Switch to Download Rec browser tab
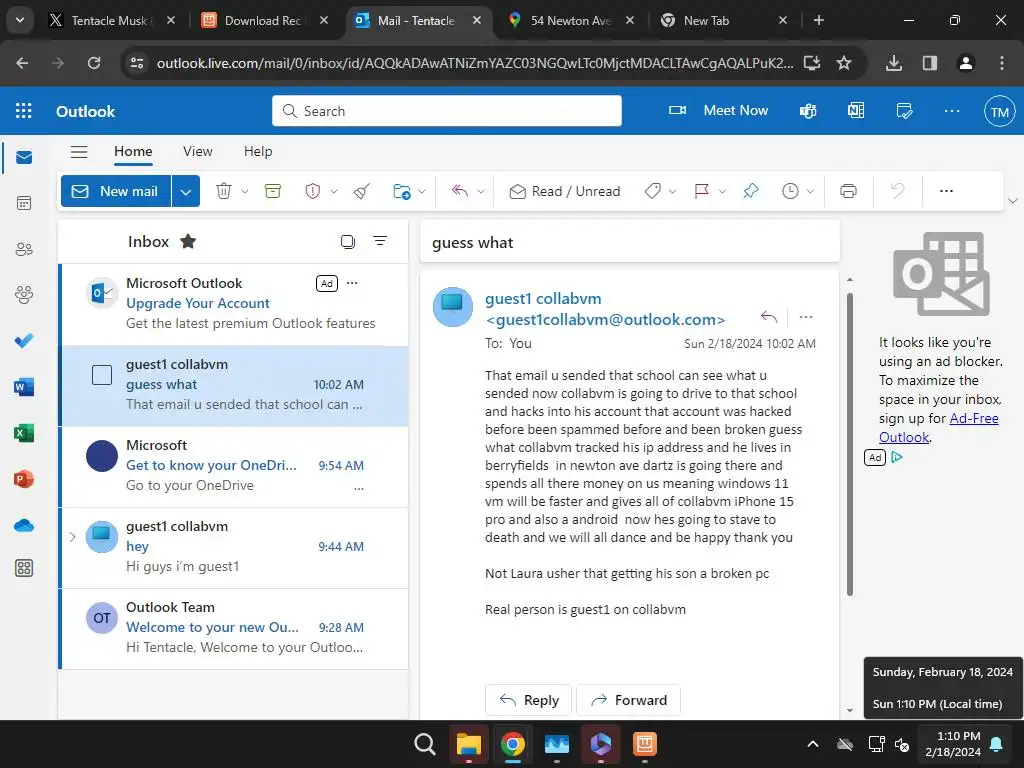 pos(263,21)
